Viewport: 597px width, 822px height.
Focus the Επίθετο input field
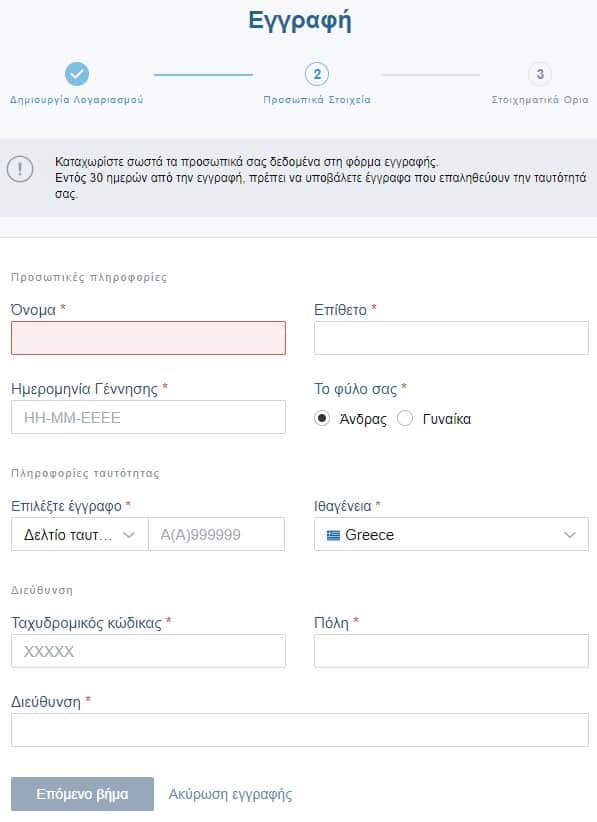tap(451, 338)
